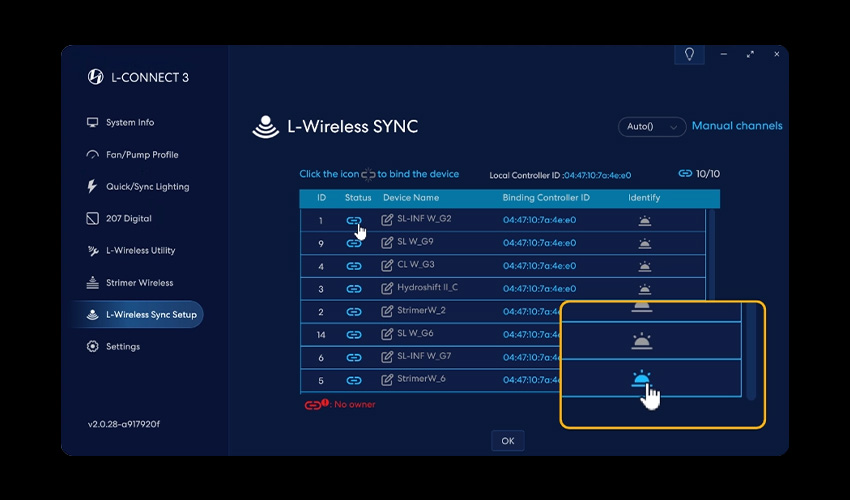Identify device SL-INF W_G2 with beacon icon
This screenshot has width=850, height=500.
645,221
